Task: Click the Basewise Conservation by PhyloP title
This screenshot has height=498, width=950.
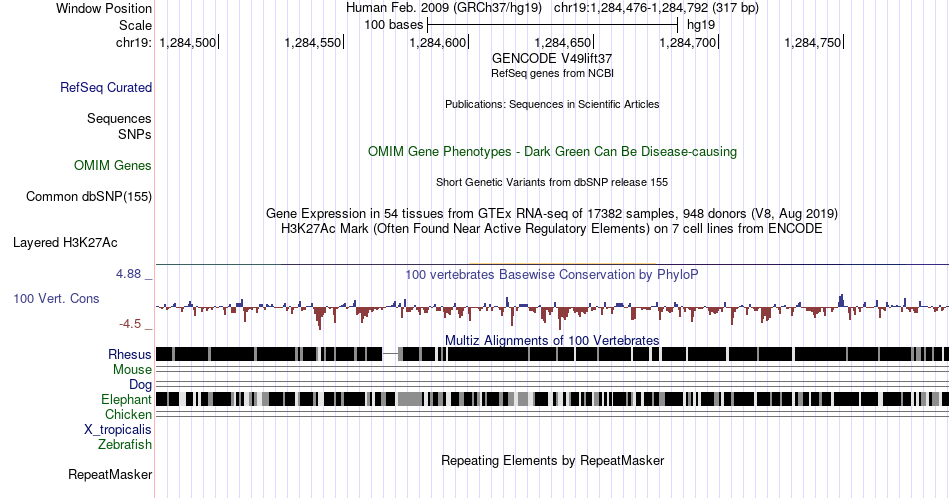Action: 552,274
